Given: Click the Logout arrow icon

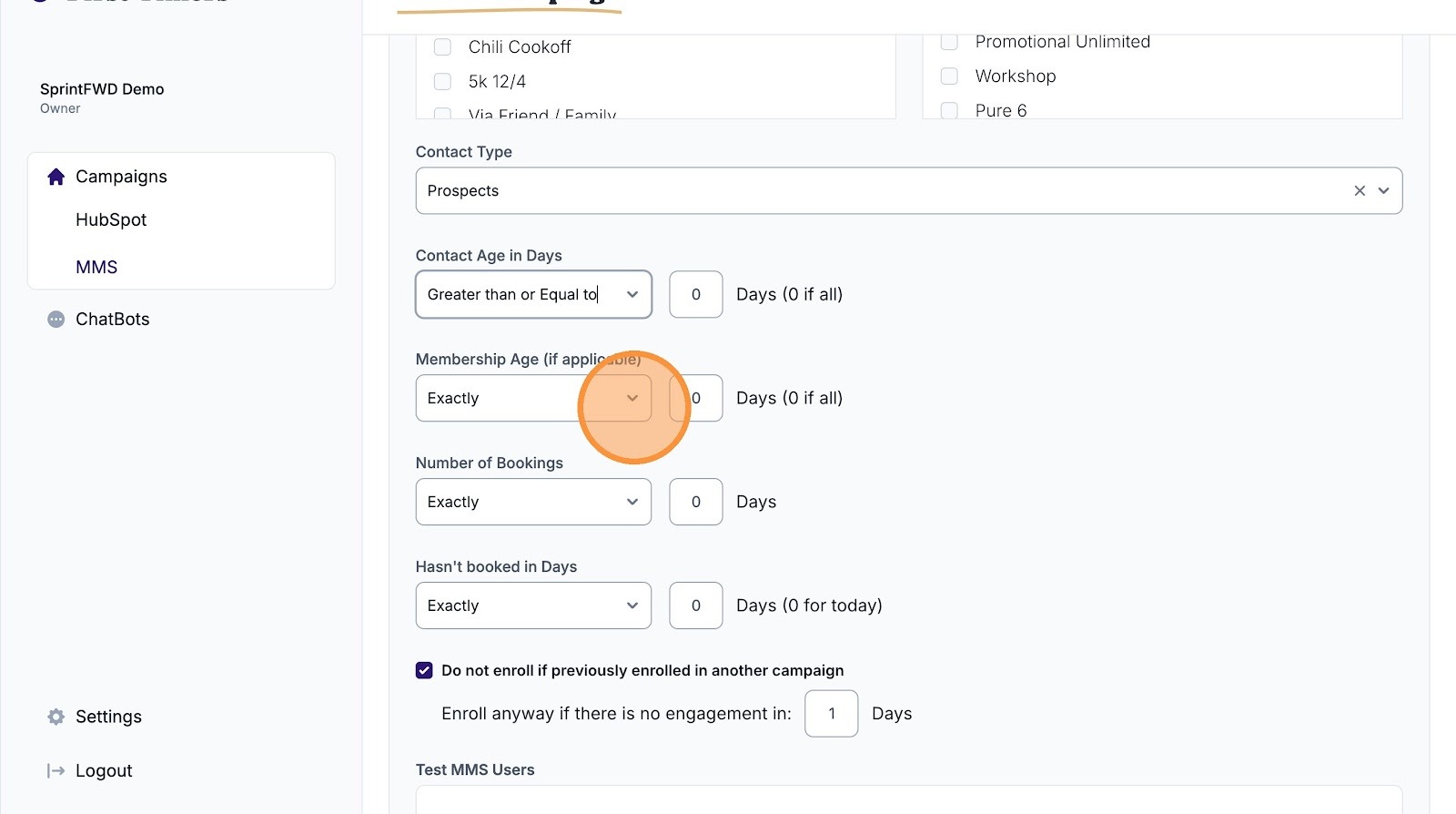Looking at the screenshot, I should click(x=56, y=771).
